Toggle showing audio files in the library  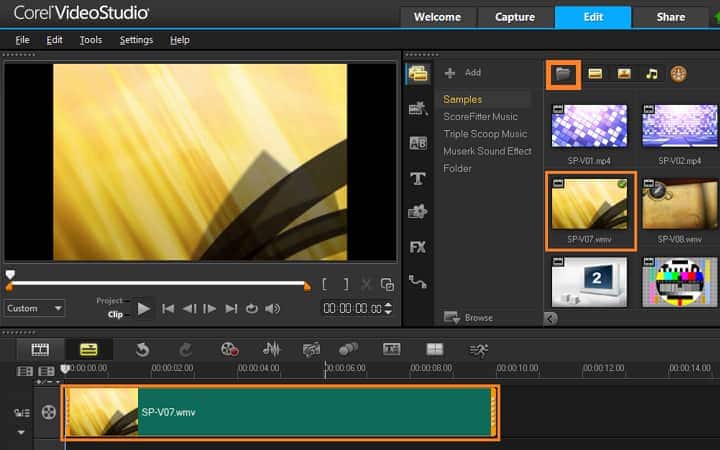coord(651,74)
